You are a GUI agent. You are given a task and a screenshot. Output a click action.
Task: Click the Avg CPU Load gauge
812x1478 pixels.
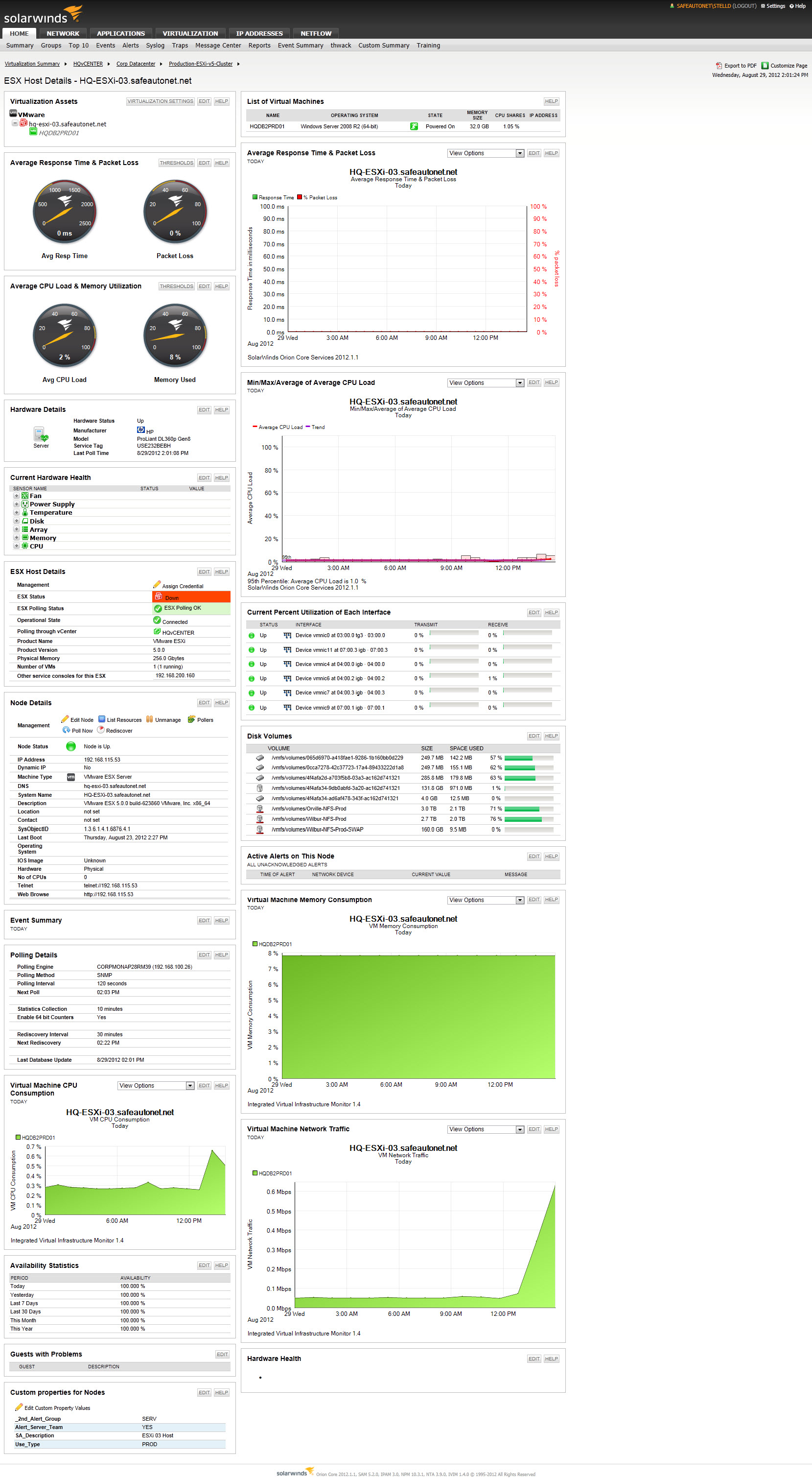click(64, 335)
